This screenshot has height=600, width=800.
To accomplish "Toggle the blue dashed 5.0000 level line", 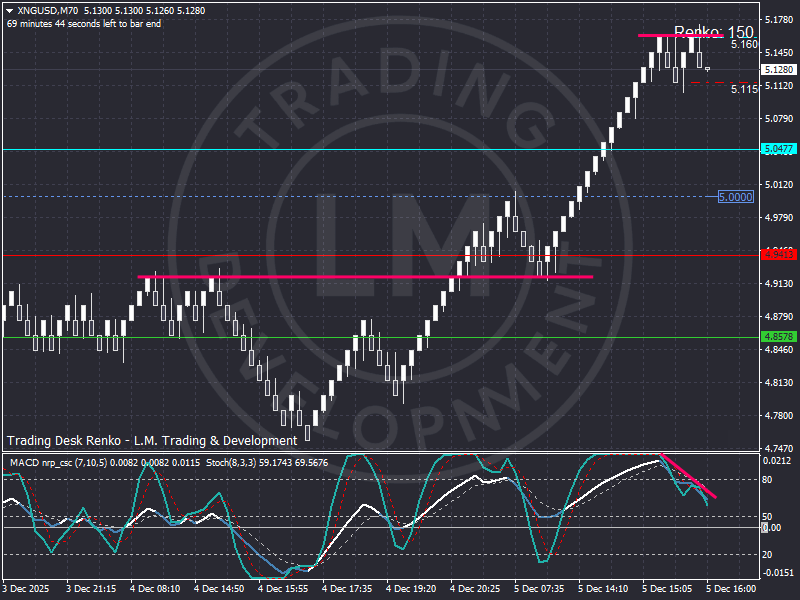I will tap(400, 197).
